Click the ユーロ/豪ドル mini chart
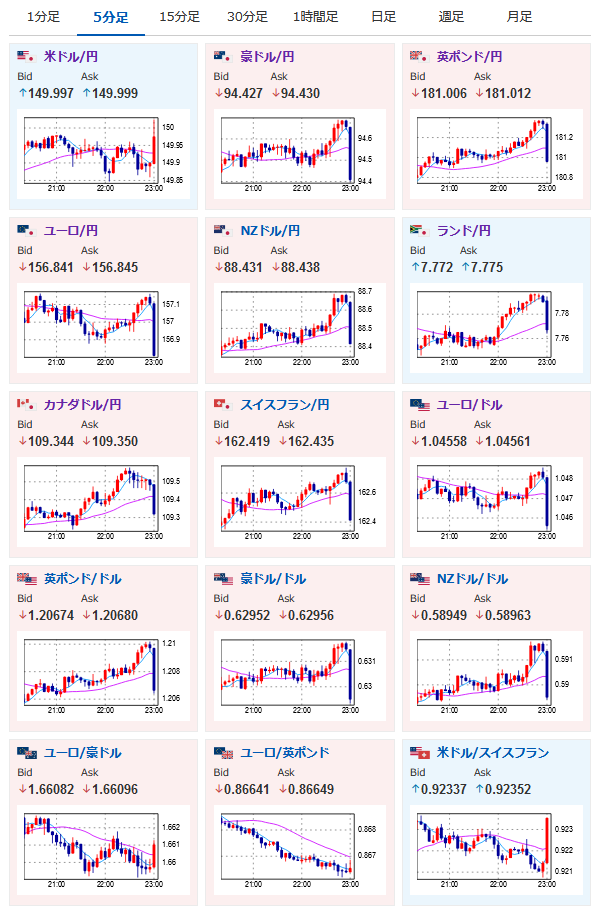 [103, 850]
